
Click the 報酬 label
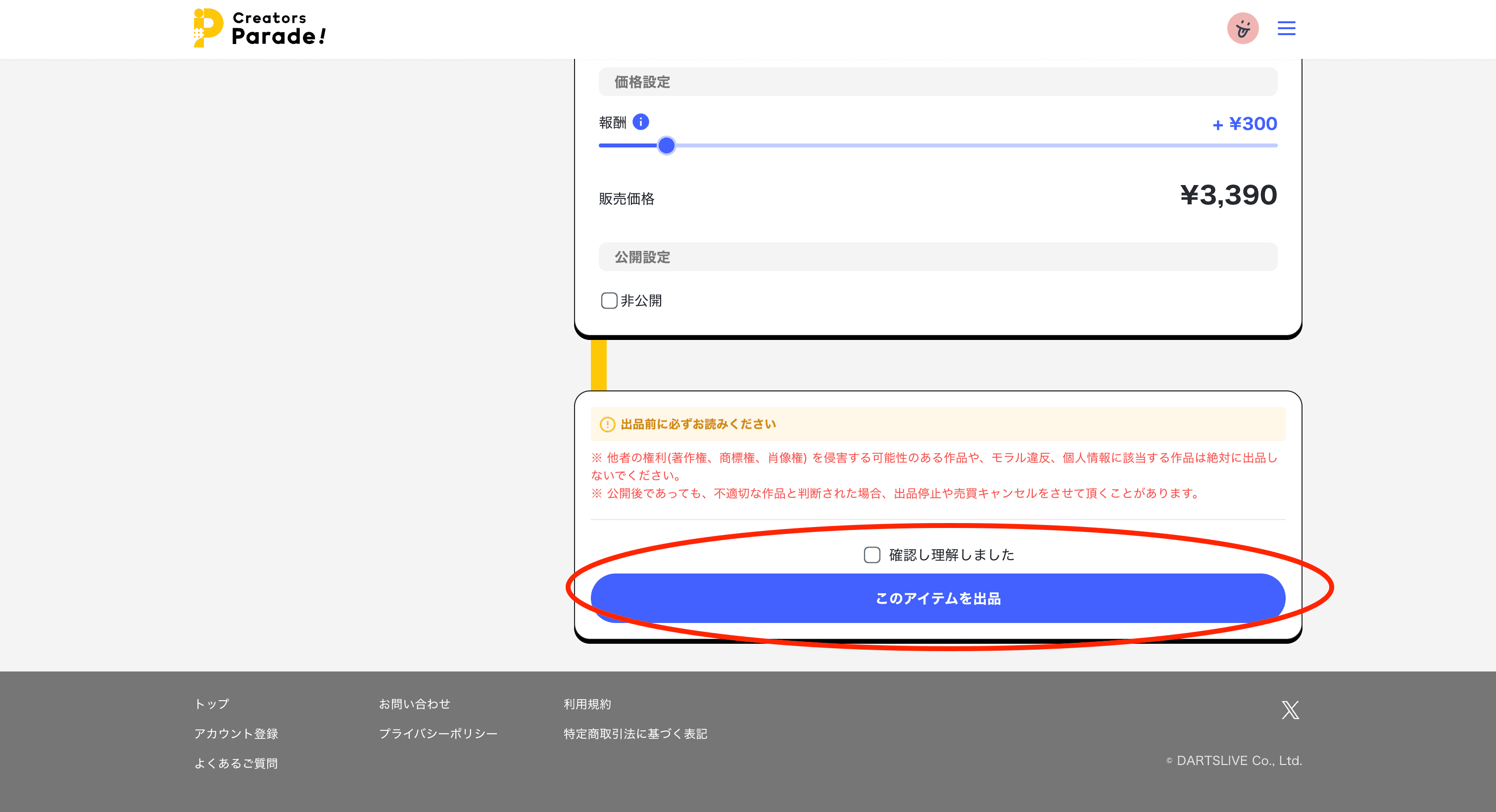pos(612,123)
